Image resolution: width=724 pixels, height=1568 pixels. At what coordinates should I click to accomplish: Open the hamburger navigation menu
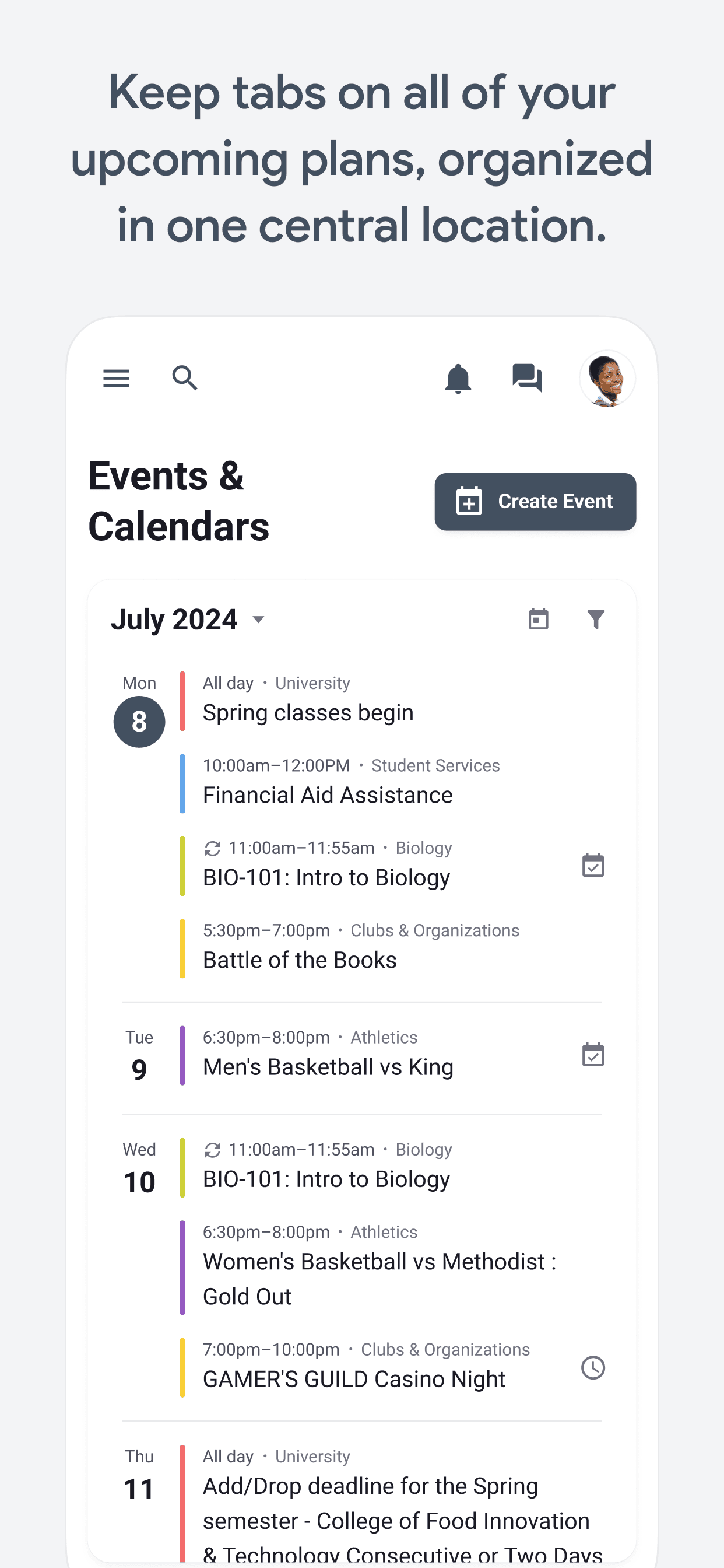[116, 378]
